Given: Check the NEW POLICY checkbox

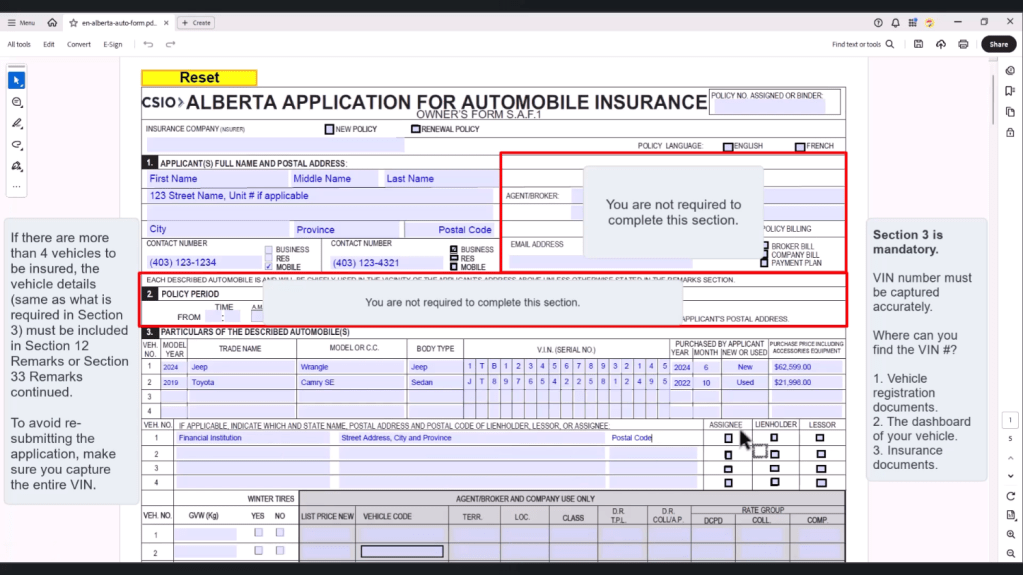Looking at the screenshot, I should (x=329, y=129).
